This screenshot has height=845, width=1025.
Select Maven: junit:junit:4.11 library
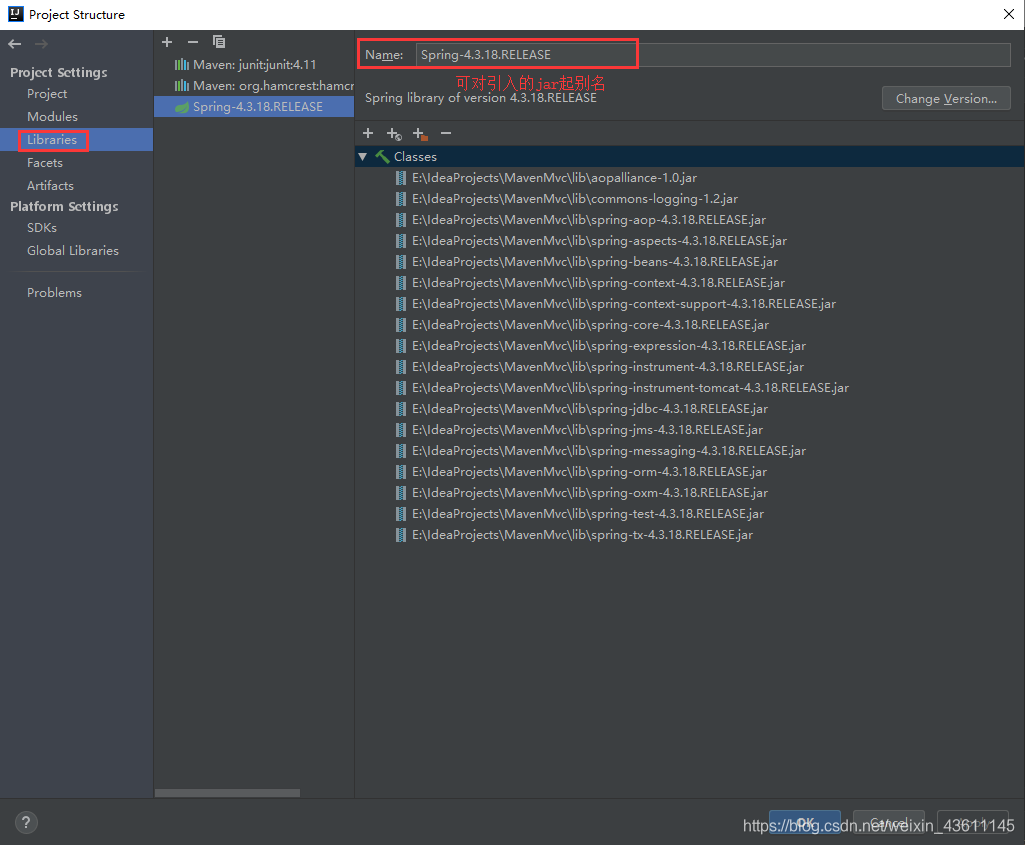click(x=254, y=65)
